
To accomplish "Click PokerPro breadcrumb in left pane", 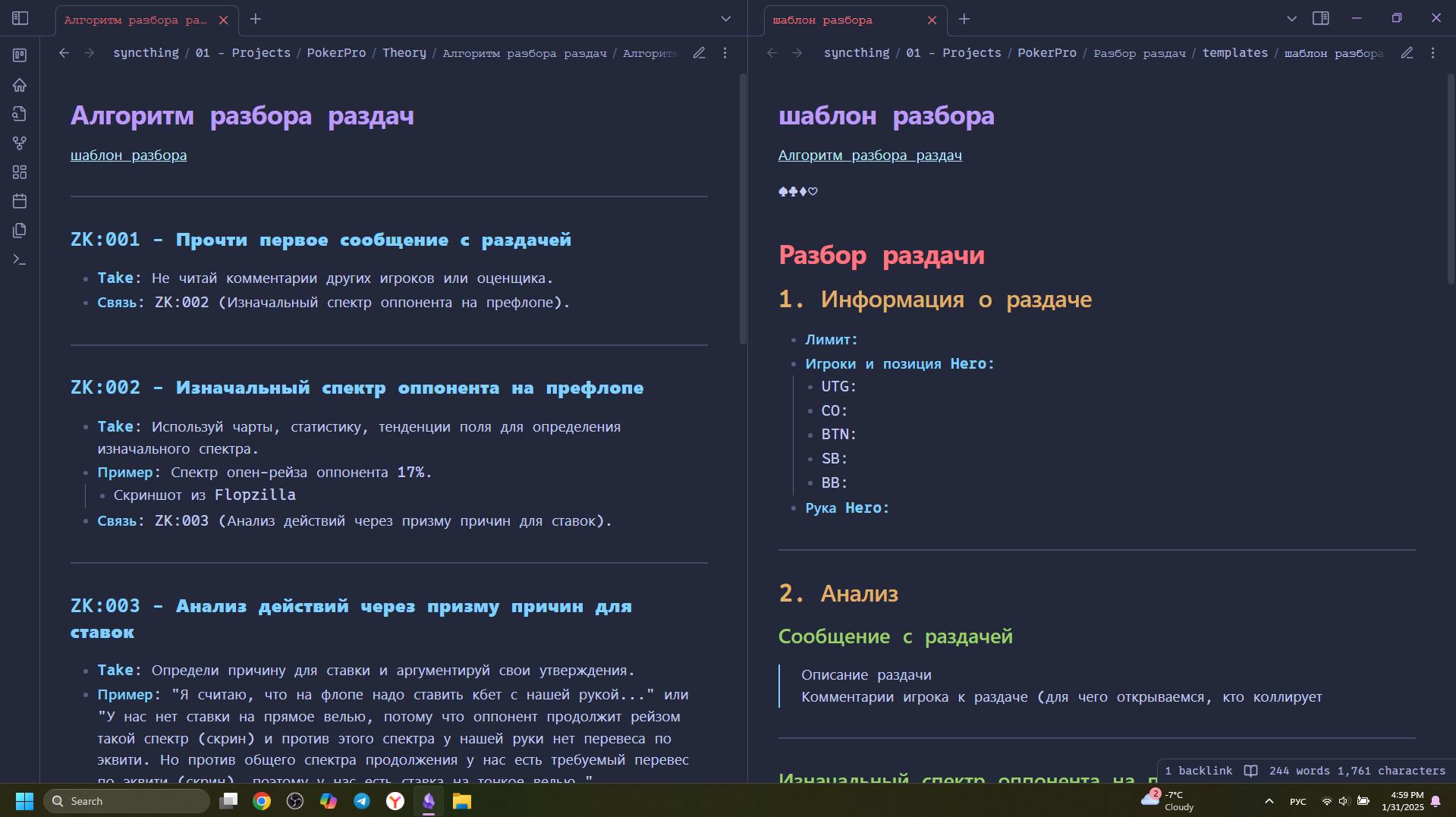I will coord(336,53).
